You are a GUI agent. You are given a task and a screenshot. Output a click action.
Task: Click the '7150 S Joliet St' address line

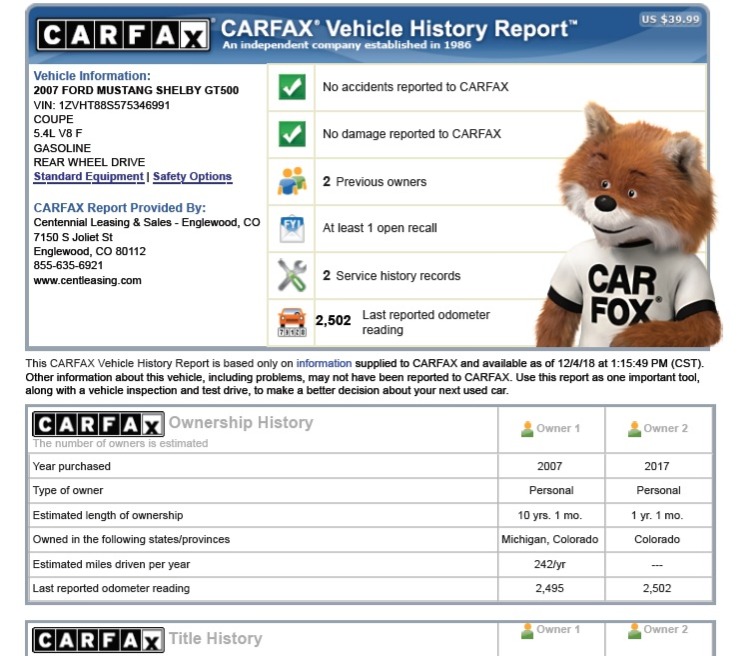[x=73, y=237]
